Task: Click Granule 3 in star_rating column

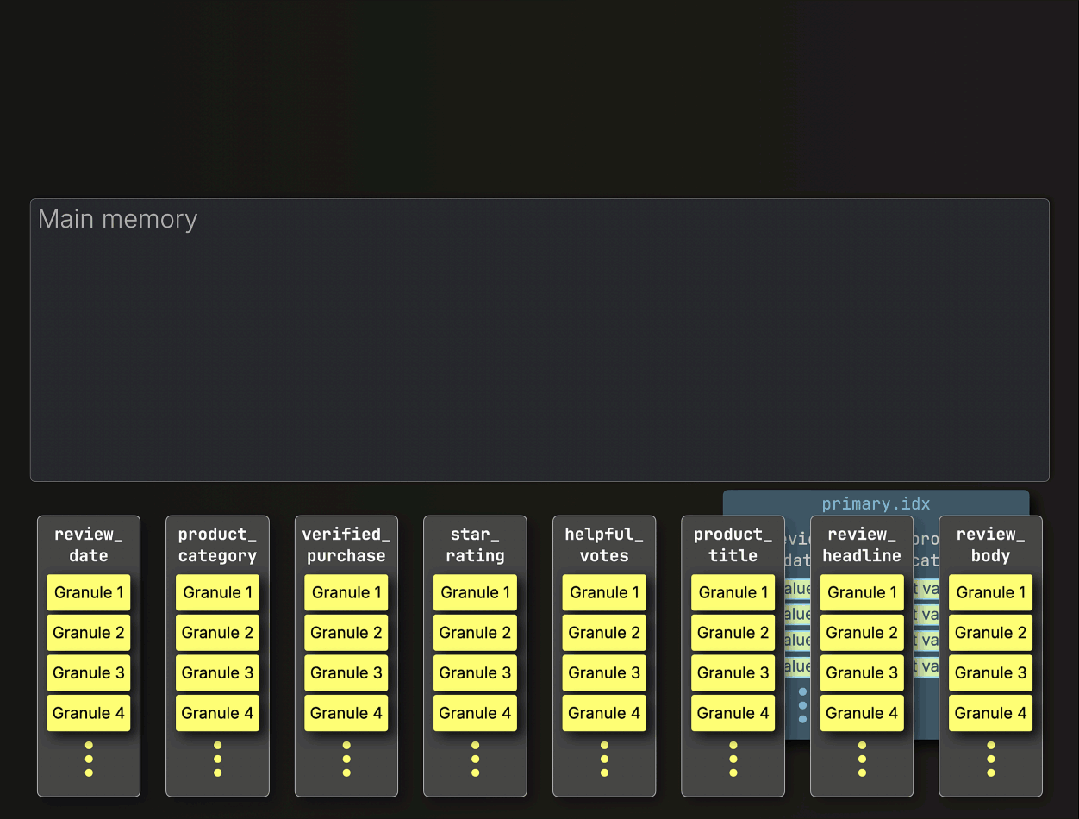Action: pos(475,672)
